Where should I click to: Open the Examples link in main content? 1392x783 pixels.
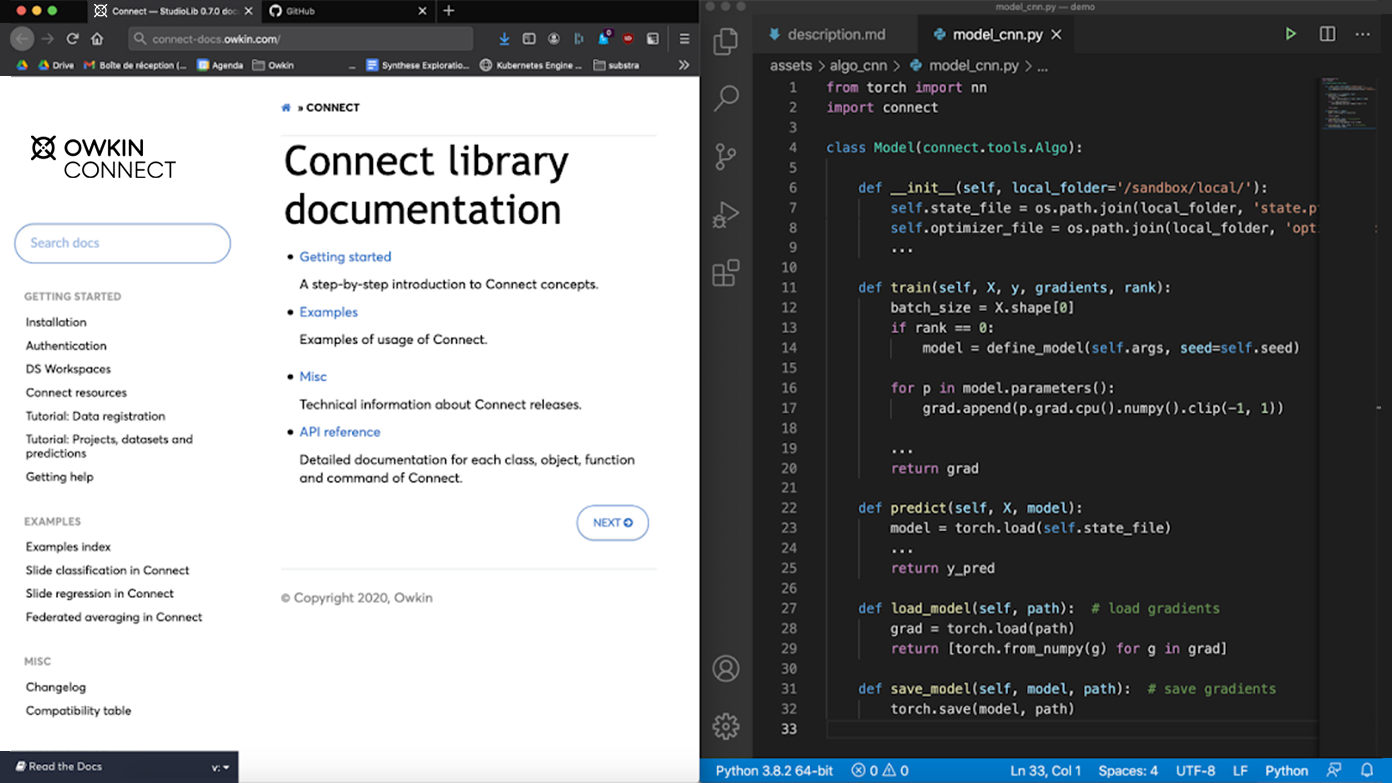[328, 312]
